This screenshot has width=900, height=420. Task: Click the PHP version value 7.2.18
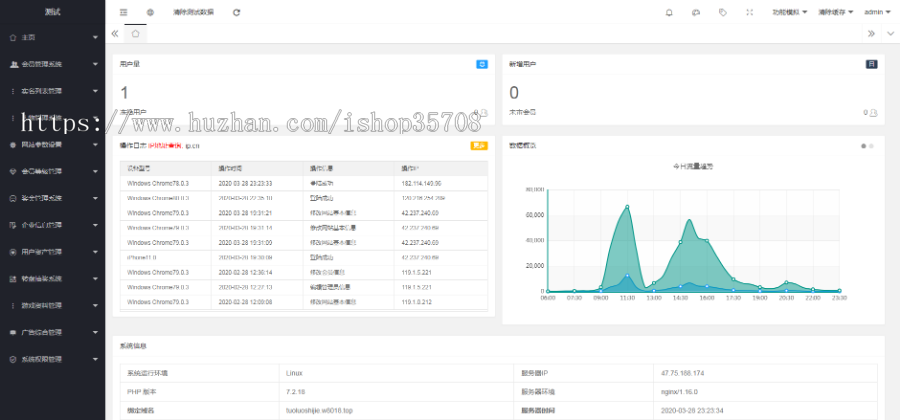click(295, 392)
